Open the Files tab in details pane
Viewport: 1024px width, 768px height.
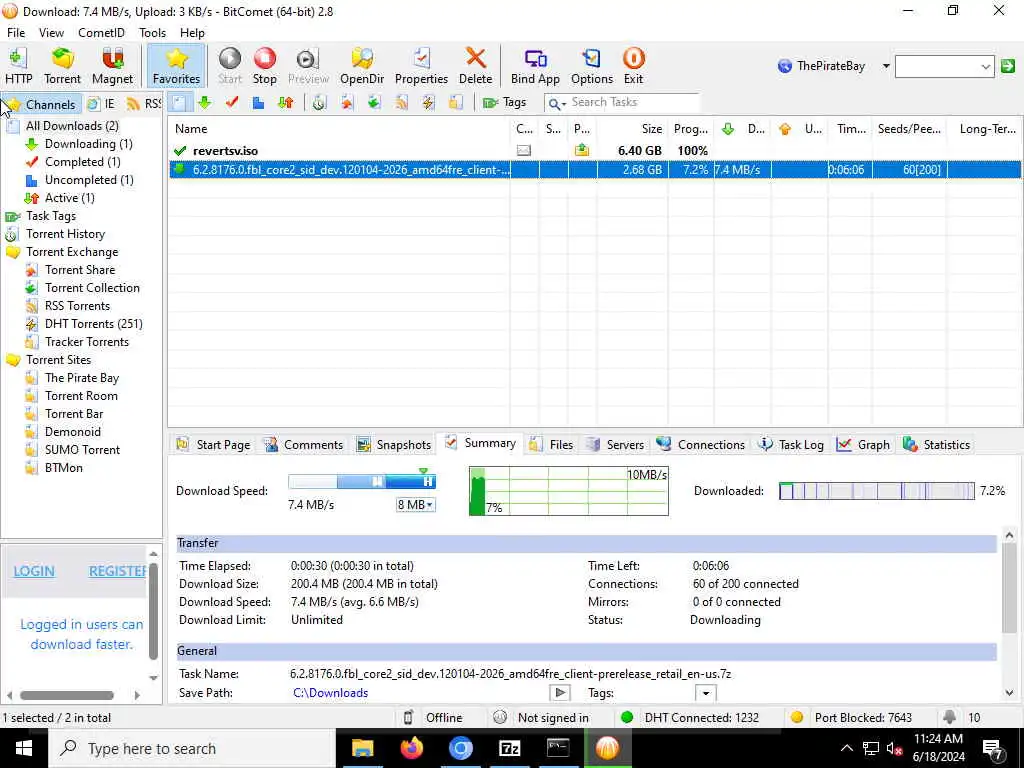[x=551, y=445]
